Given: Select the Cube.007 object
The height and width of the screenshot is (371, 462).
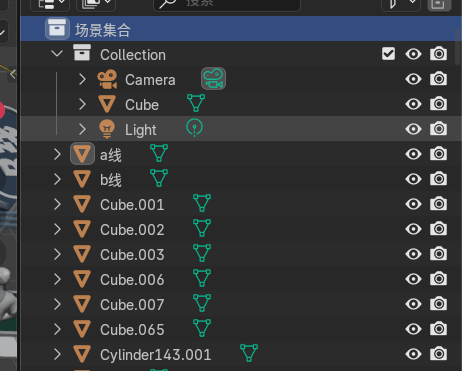Looking at the screenshot, I should 132,304.
